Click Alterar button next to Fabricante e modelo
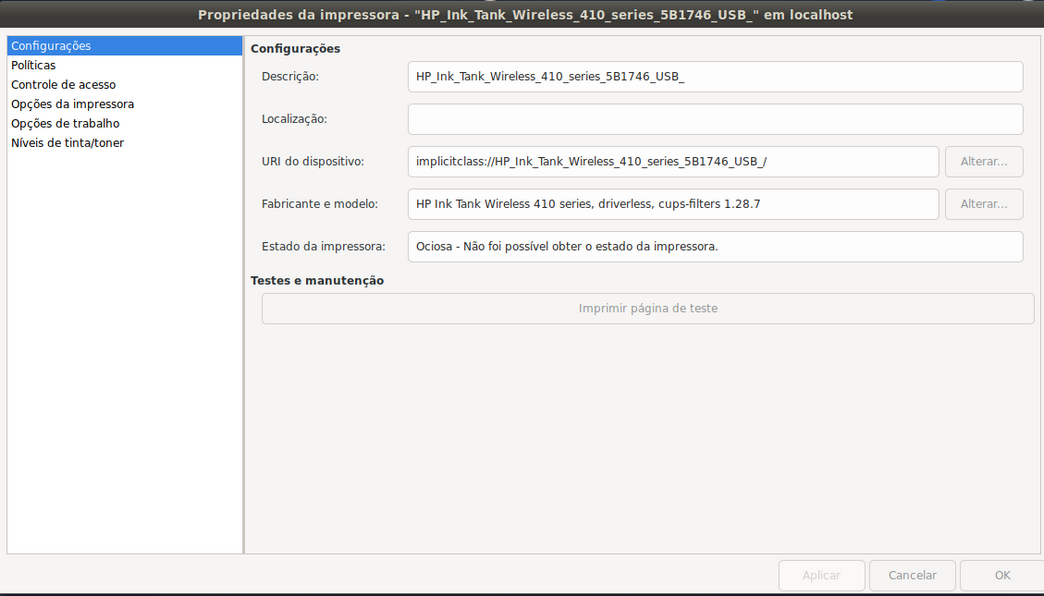 point(983,204)
